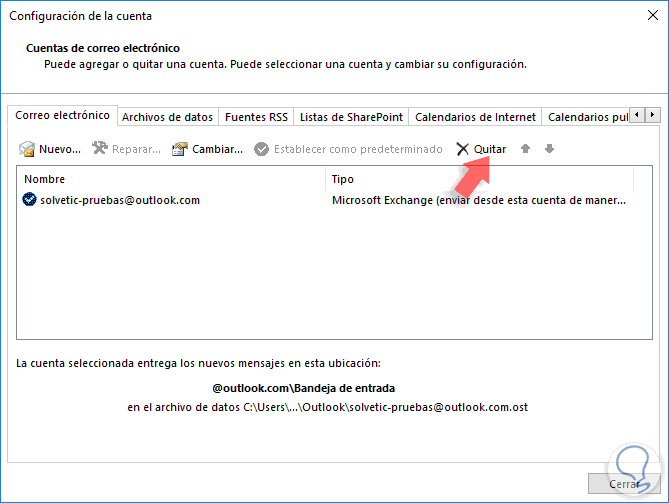This screenshot has height=503, width=669.
Task: Select the solvetic-pruebas@outlook.com account name
Action: tap(120, 200)
